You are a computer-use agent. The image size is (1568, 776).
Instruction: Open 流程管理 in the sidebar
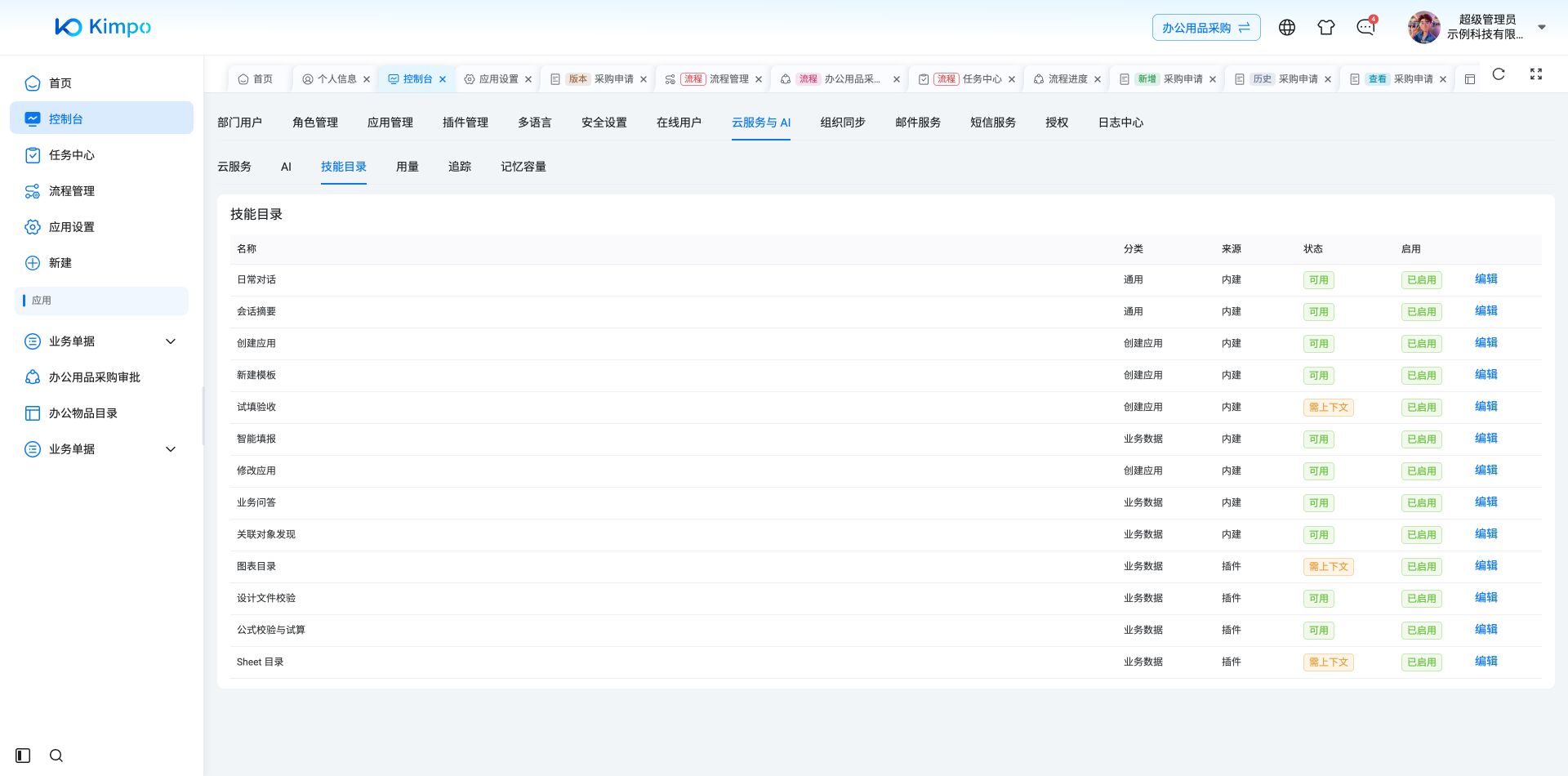pyautogui.click(x=101, y=191)
